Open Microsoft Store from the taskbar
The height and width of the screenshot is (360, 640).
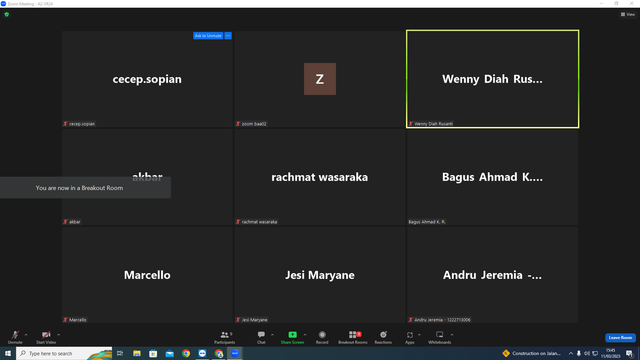coord(153,353)
